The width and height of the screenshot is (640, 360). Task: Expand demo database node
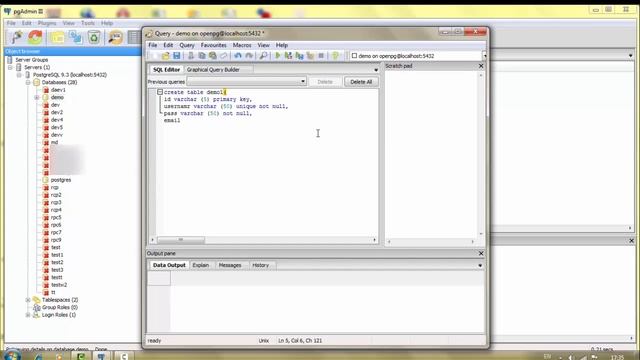[x=37, y=98]
